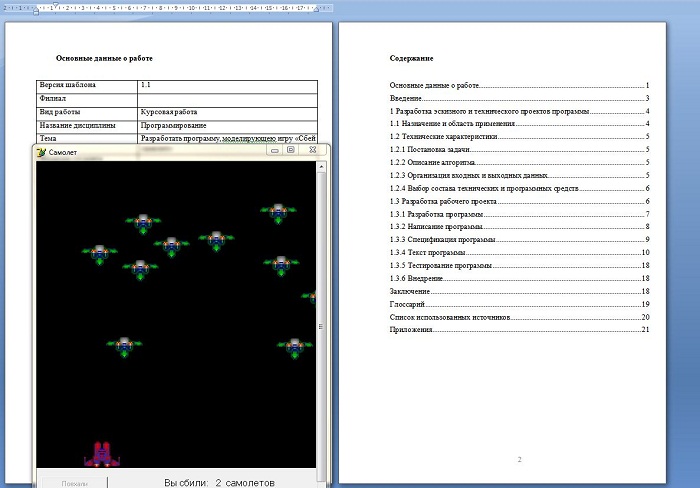The height and width of the screenshot is (488, 700).
Task: Click the 'Вы сбили: 2 самолетов' score text
Action: click(219, 483)
